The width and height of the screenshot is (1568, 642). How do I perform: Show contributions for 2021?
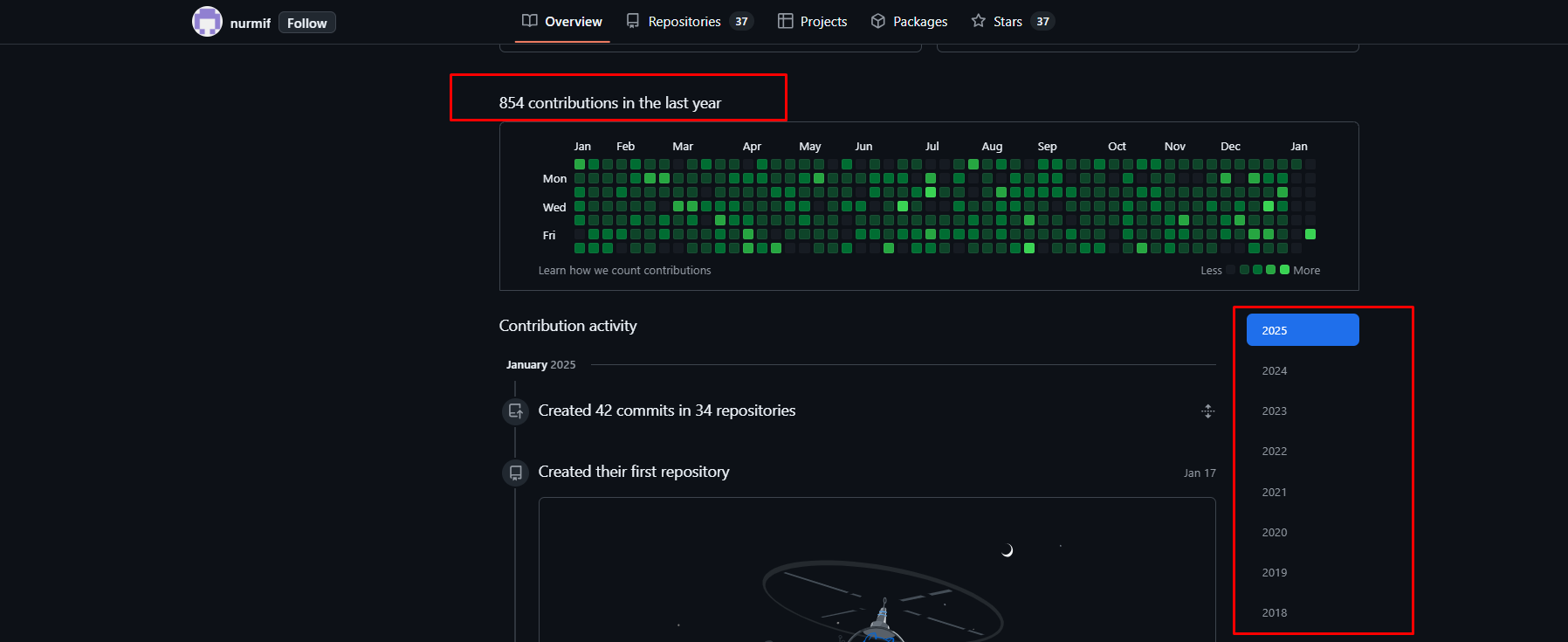[x=1274, y=493]
